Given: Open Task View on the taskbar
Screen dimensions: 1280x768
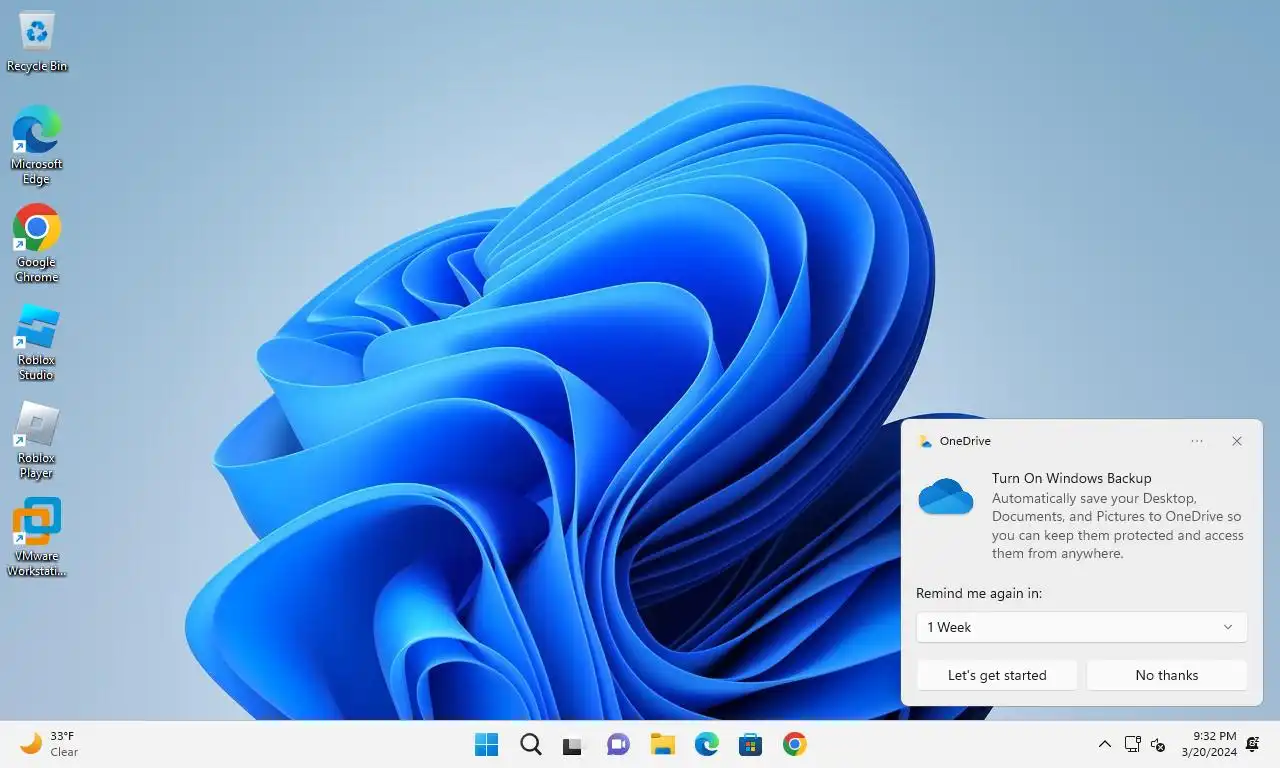Looking at the screenshot, I should (x=572, y=744).
